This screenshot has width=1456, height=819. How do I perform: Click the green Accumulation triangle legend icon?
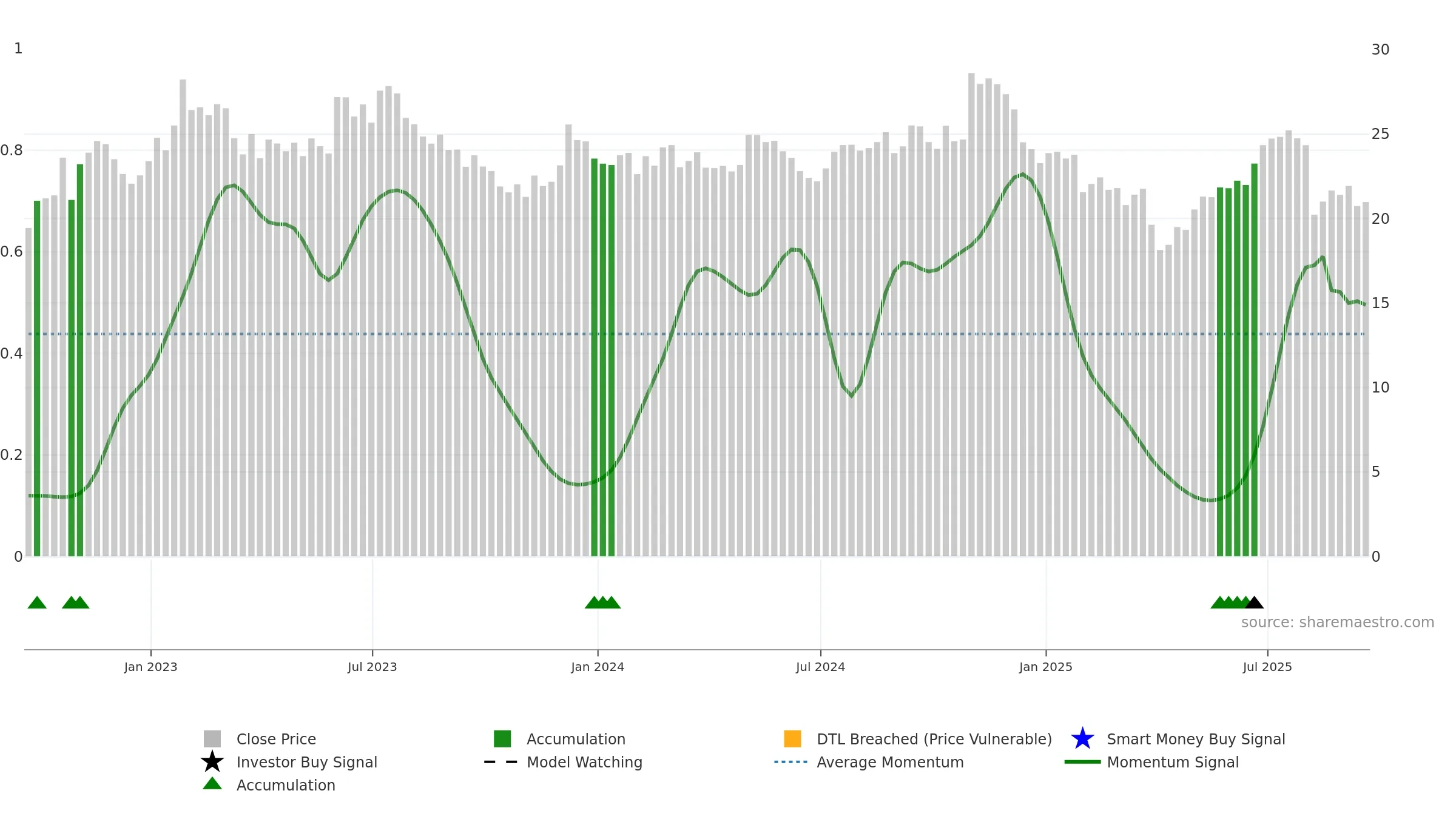pyautogui.click(x=212, y=783)
